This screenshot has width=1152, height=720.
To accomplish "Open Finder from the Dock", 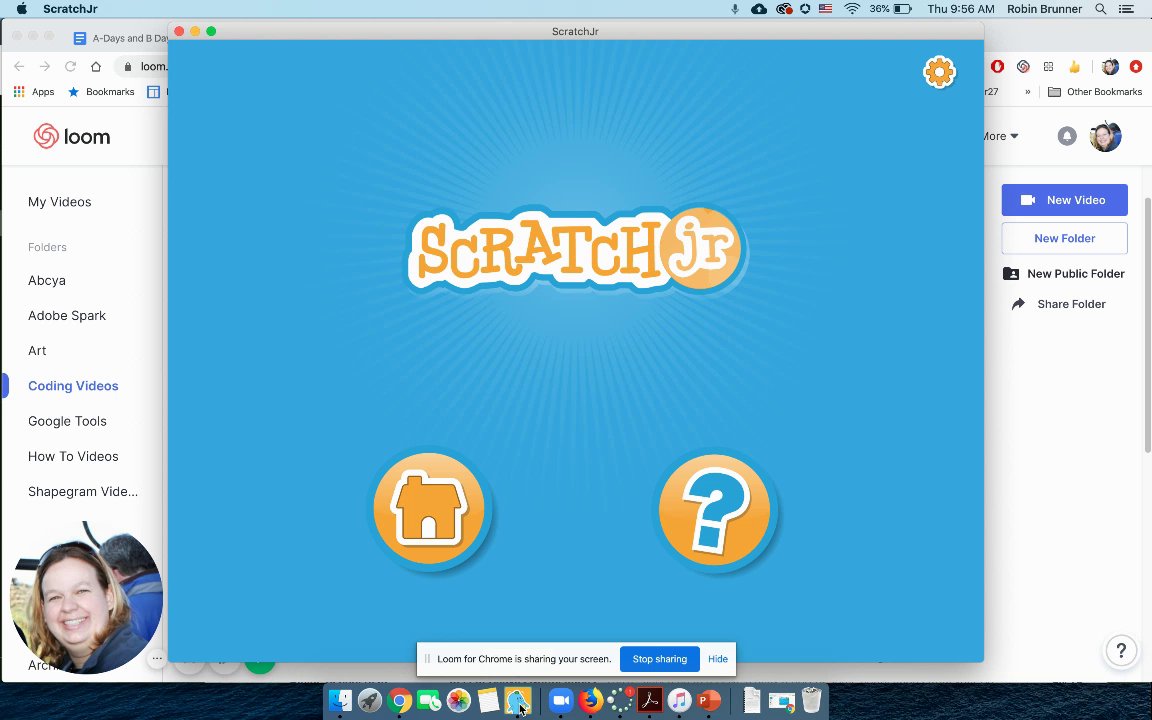I will 340,701.
